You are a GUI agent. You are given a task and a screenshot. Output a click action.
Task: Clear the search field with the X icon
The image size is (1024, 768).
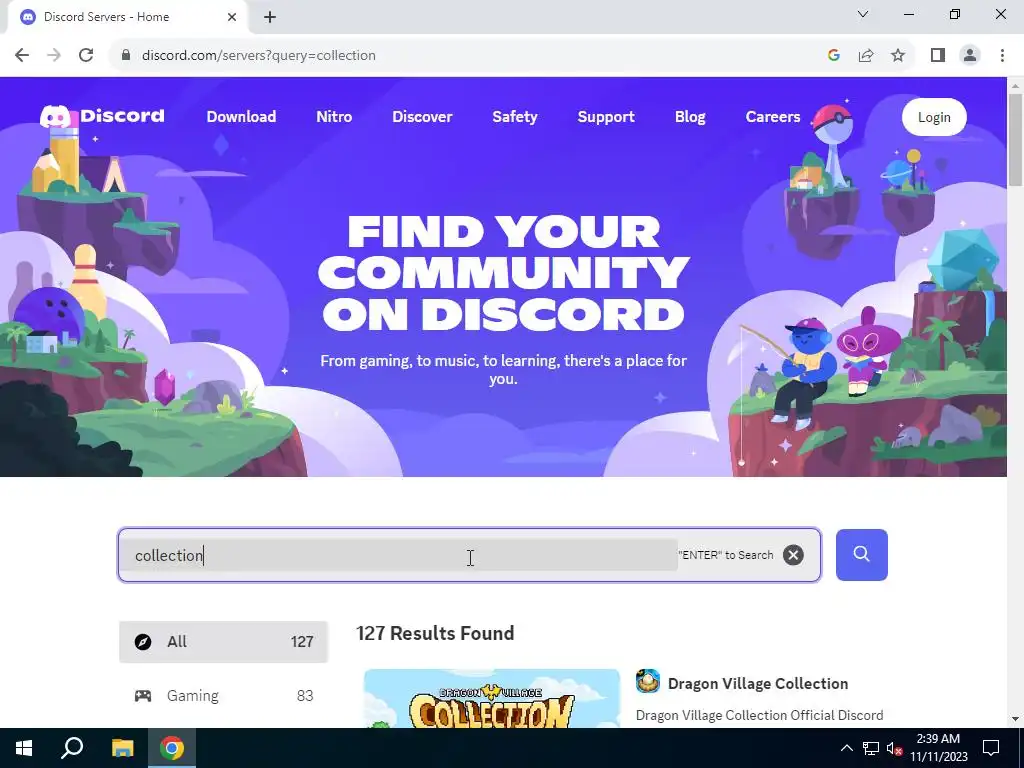793,555
